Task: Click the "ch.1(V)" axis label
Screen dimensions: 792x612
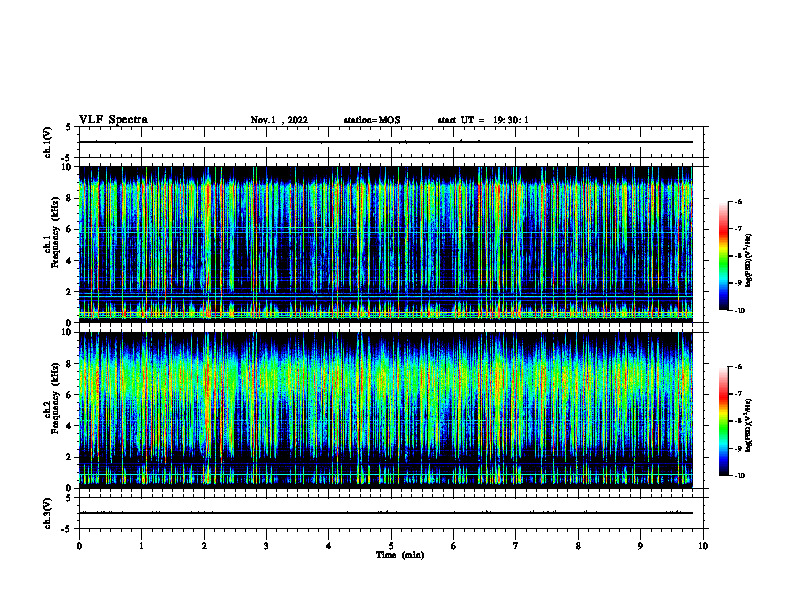Action: click(47, 142)
